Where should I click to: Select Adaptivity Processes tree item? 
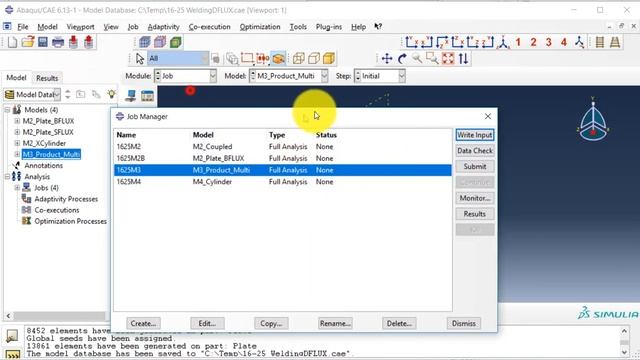pyautogui.click(x=66, y=199)
